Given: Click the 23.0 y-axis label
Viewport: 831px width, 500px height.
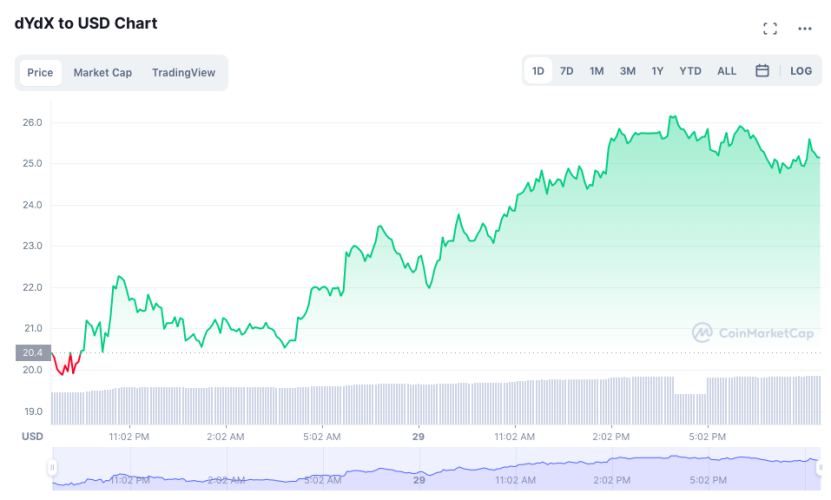Looking at the screenshot, I should tap(32, 245).
